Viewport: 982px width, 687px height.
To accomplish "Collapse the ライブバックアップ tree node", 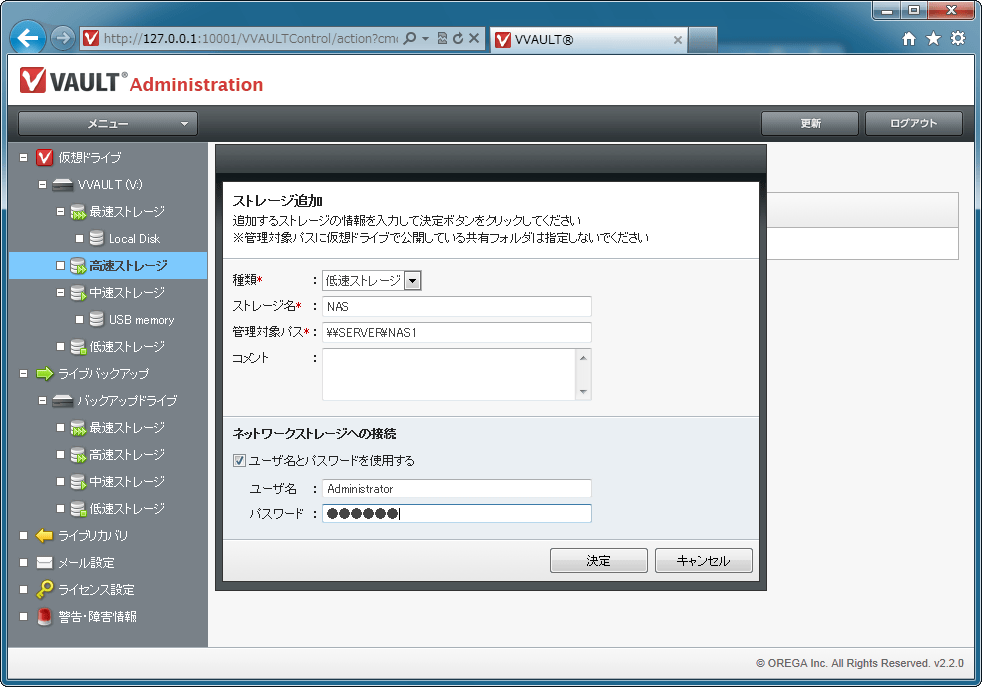I will click(x=23, y=374).
